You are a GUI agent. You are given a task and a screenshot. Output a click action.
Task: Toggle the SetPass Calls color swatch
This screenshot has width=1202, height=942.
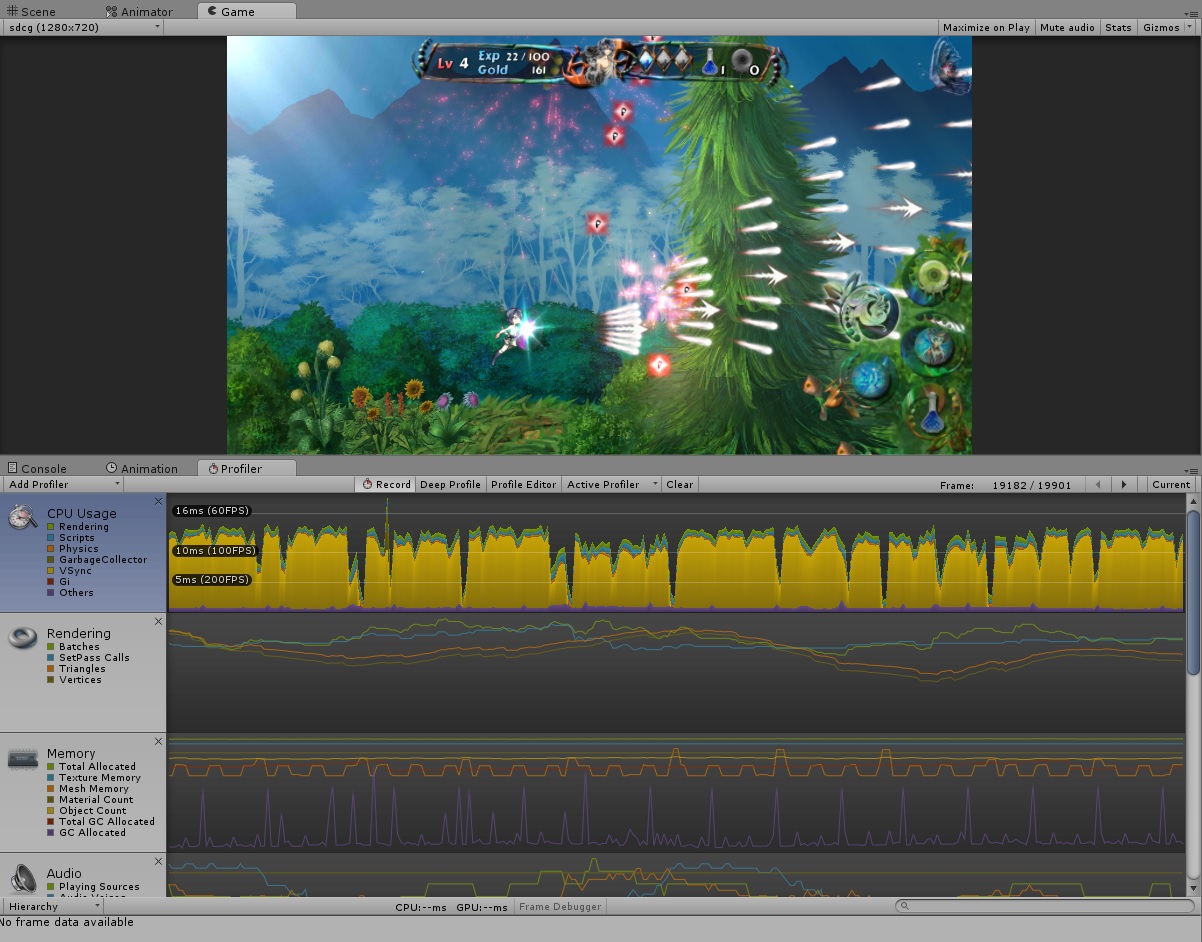(x=51, y=658)
